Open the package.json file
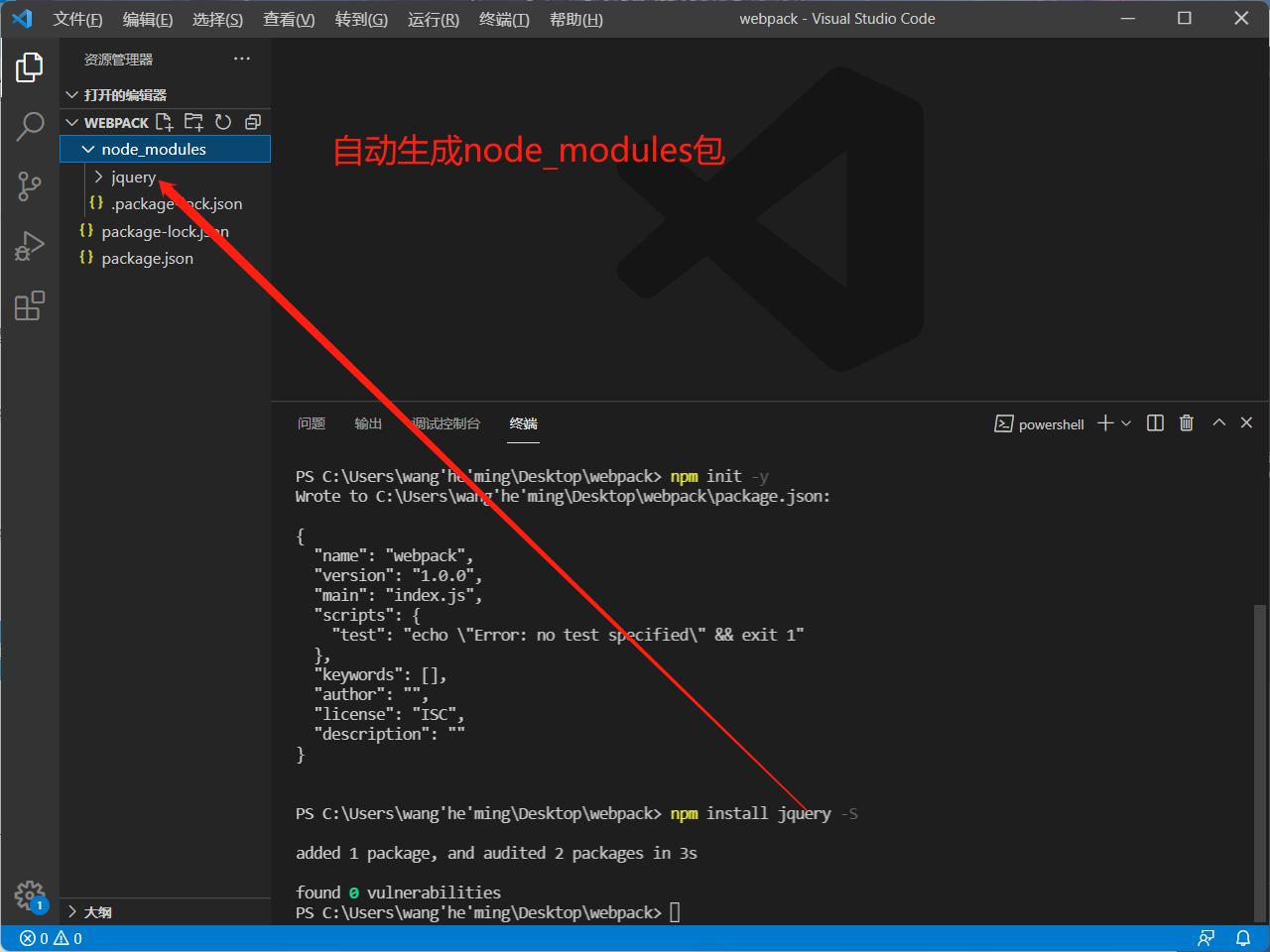This screenshot has width=1270, height=952. (165, 259)
